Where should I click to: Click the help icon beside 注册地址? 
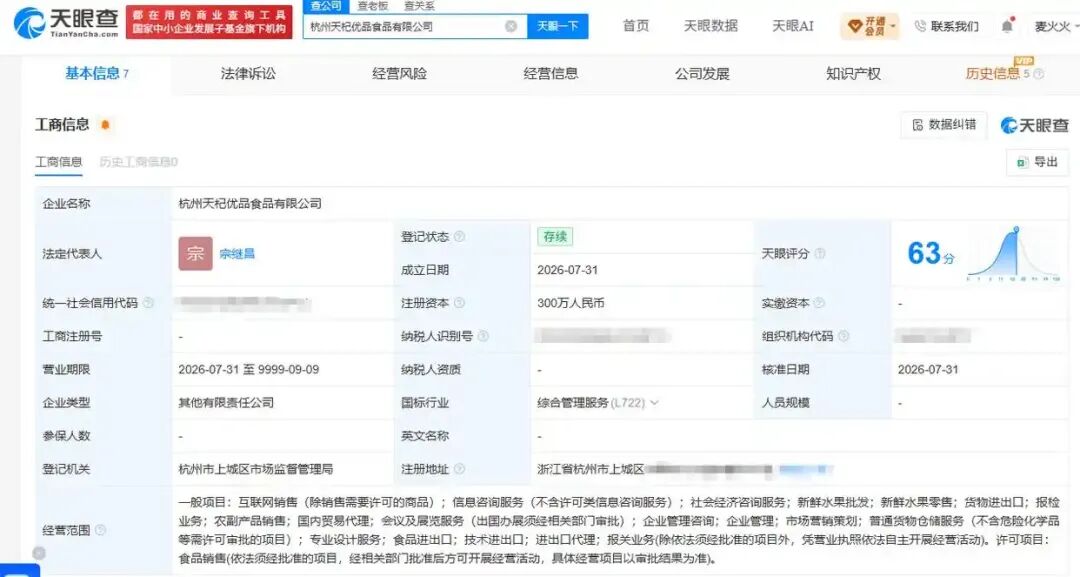tap(459, 469)
